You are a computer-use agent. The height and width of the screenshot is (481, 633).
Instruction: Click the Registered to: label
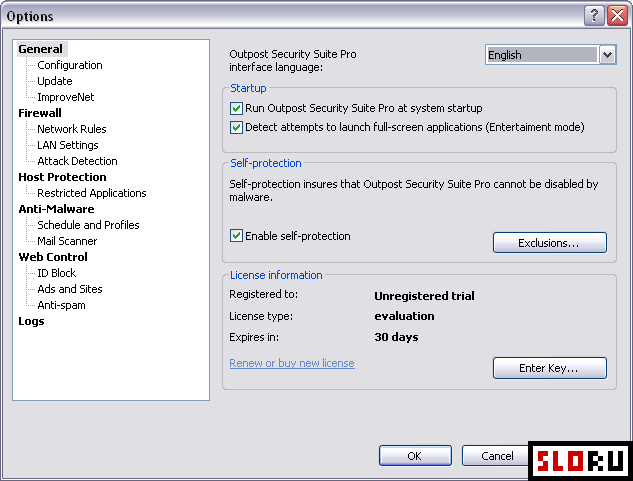click(263, 294)
